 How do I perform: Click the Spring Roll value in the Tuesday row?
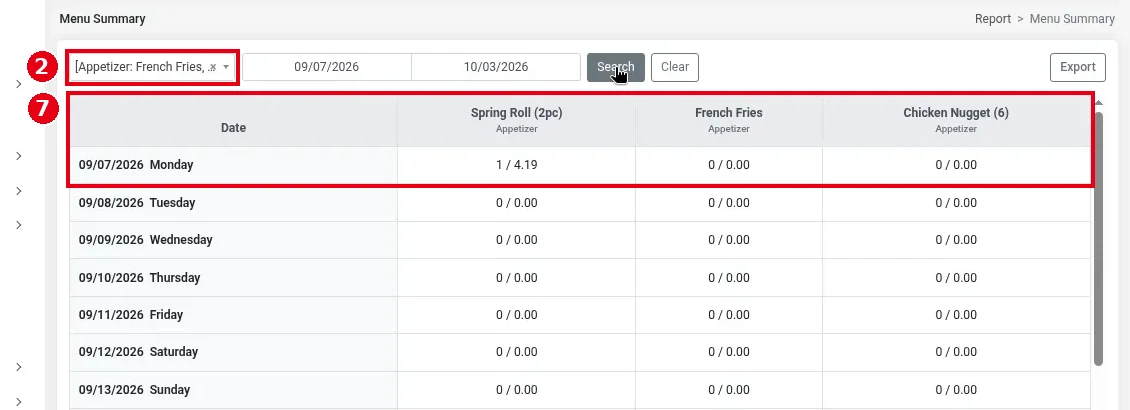(x=517, y=202)
